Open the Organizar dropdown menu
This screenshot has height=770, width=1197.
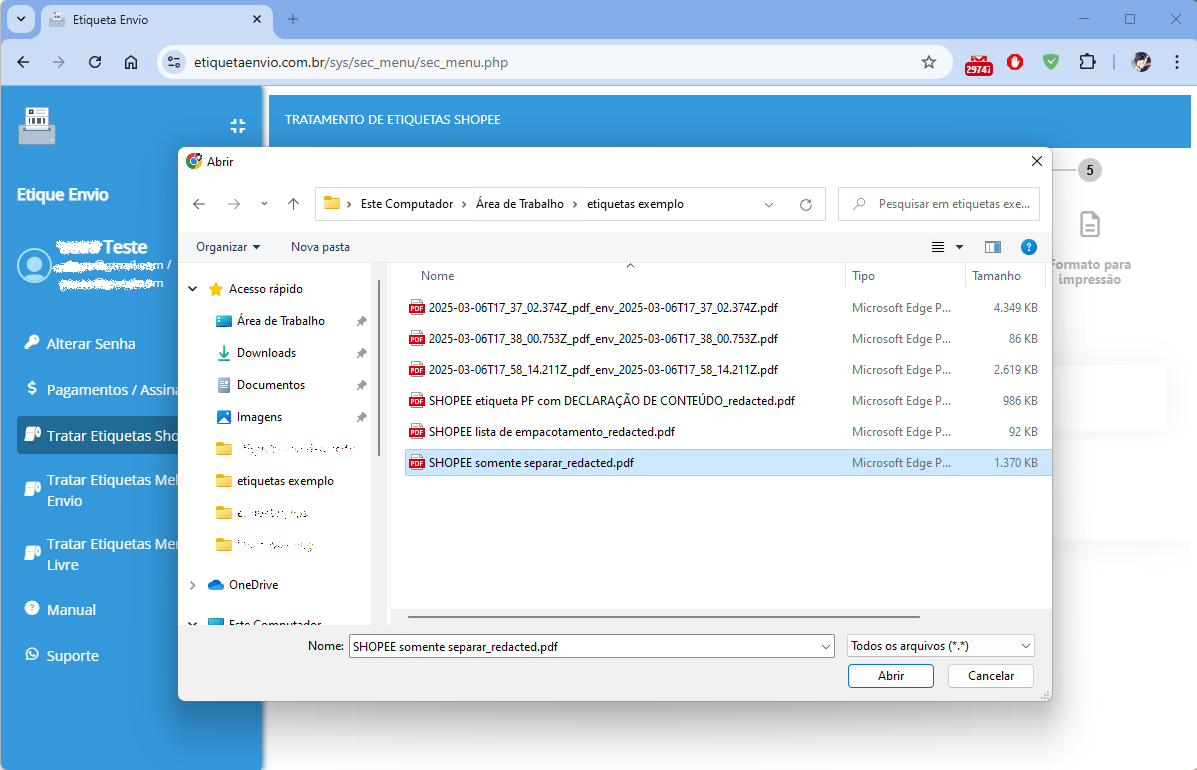pyautogui.click(x=227, y=246)
